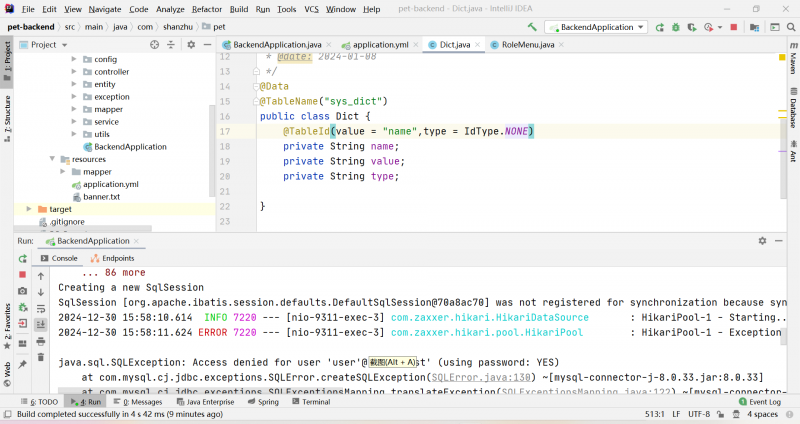Stop process in Run panel sidebar
This screenshot has height=424, width=800.
[x=22, y=275]
